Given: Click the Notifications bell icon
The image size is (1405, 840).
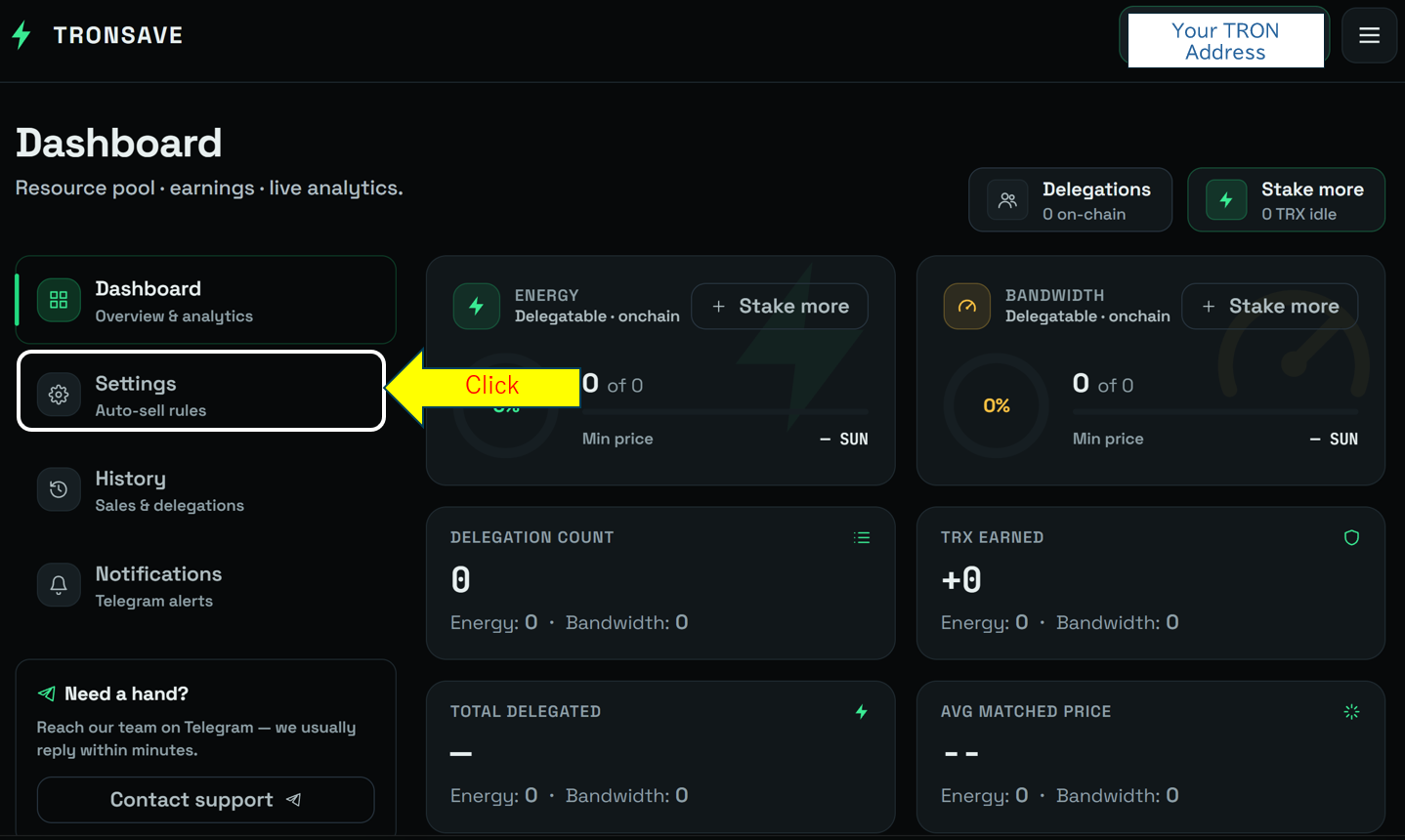Looking at the screenshot, I should click(59, 585).
